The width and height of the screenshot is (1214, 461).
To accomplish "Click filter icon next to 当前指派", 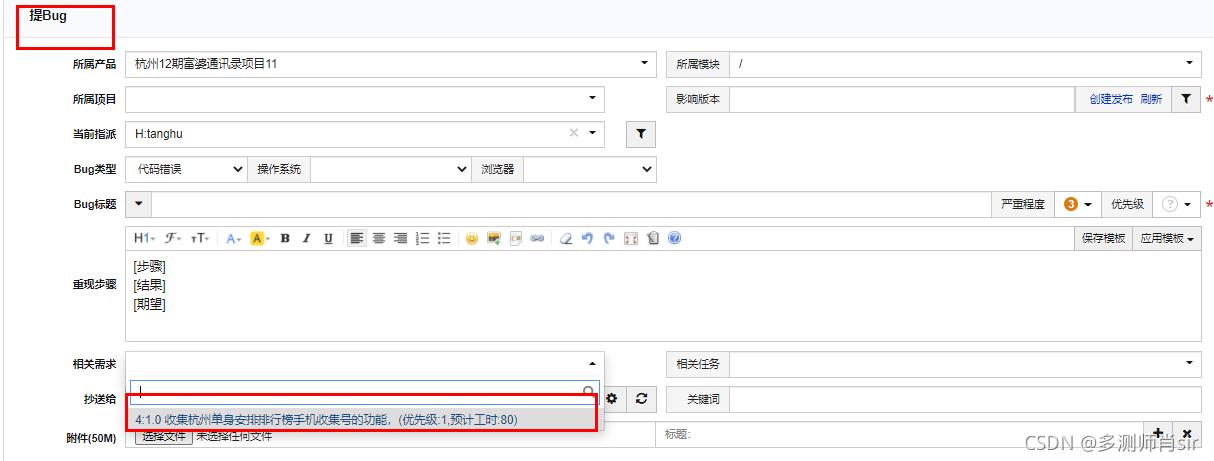I will click(641, 133).
